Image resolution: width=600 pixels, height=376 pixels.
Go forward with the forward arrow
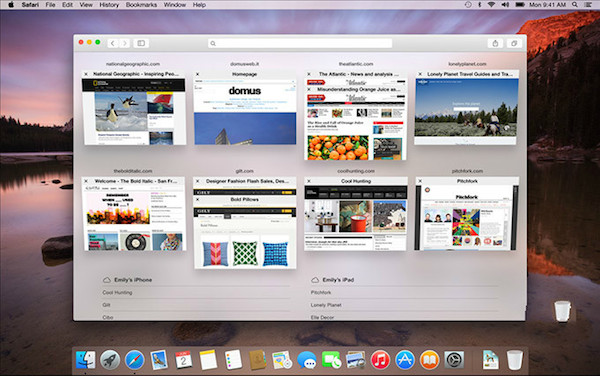124,43
